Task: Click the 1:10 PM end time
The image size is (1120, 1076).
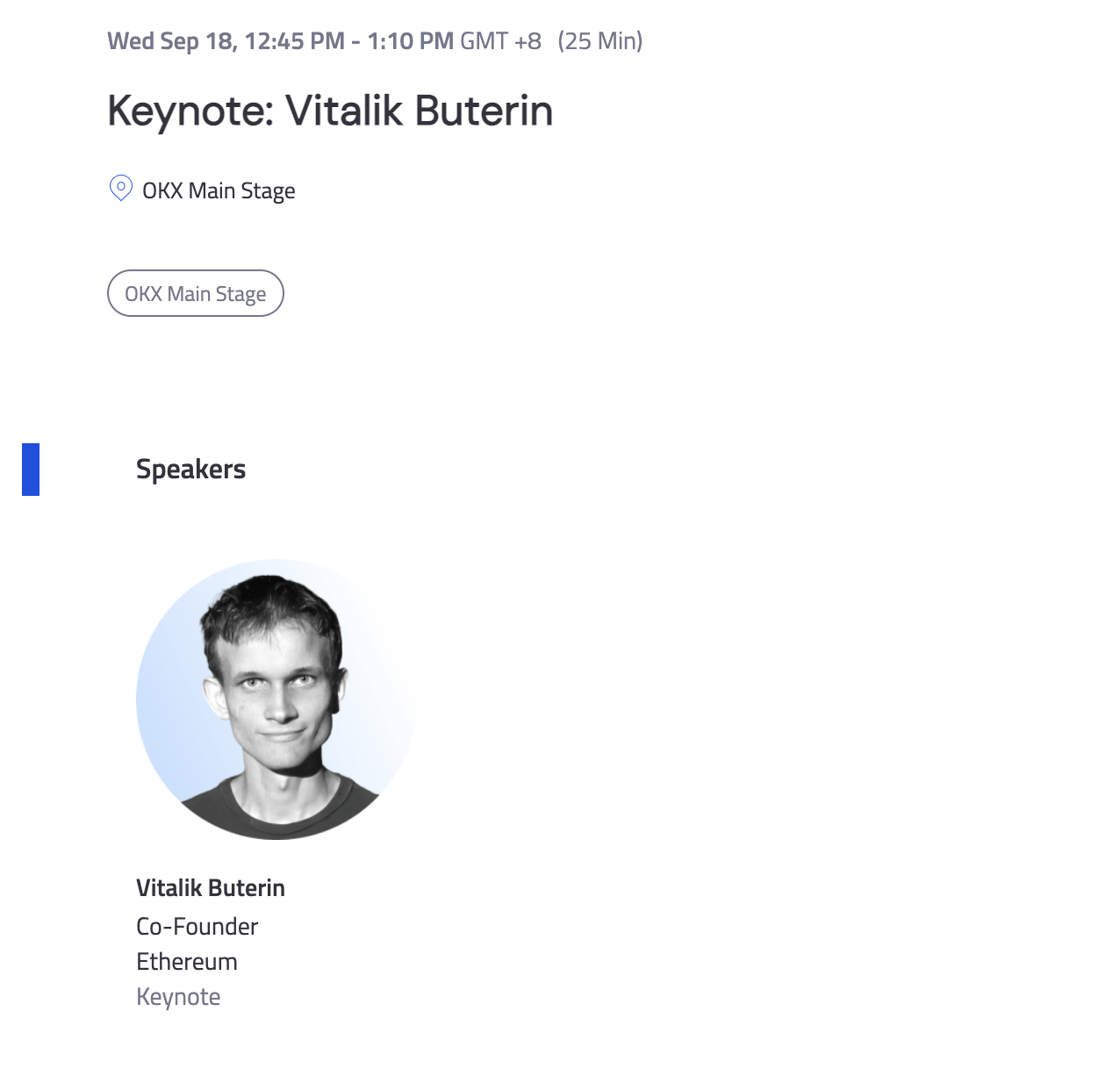Action: 411,41
